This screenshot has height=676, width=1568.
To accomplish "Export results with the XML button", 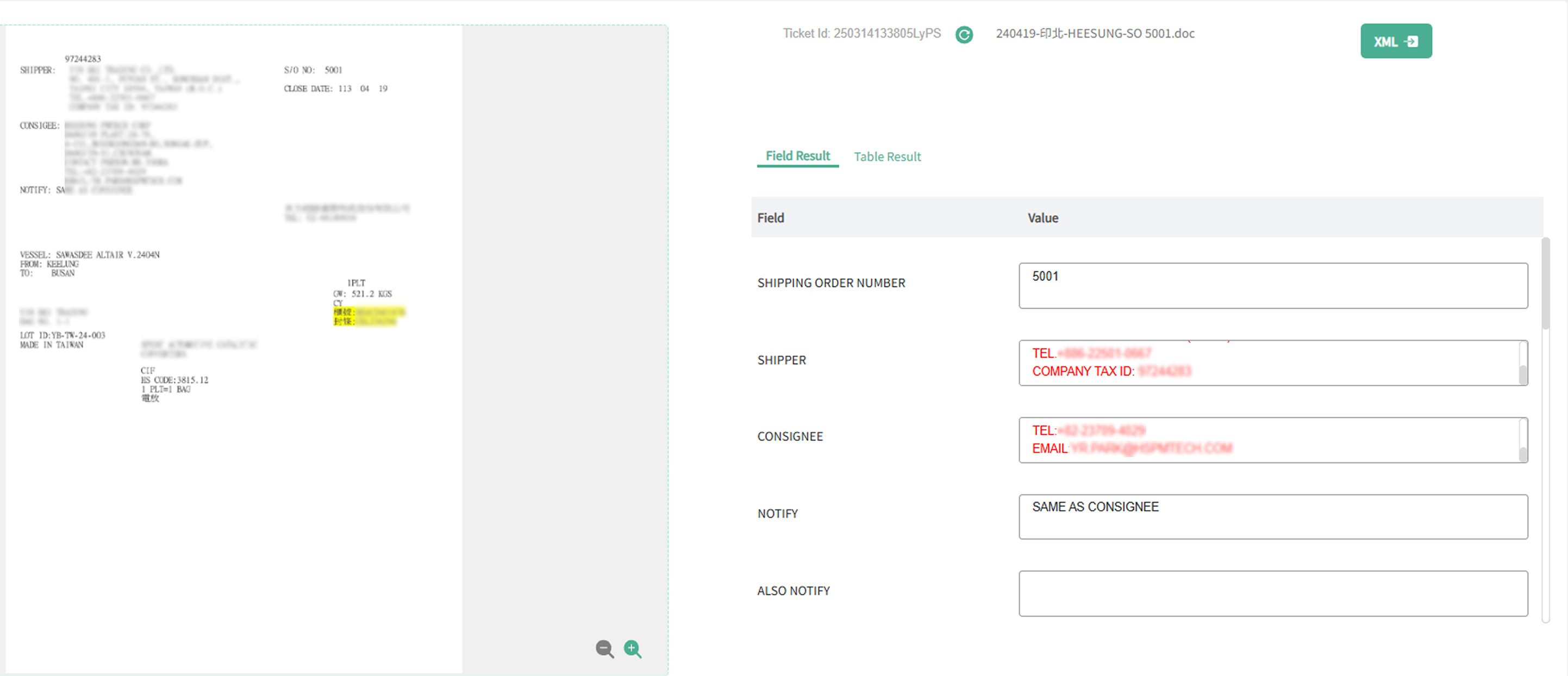I will 1395,41.
